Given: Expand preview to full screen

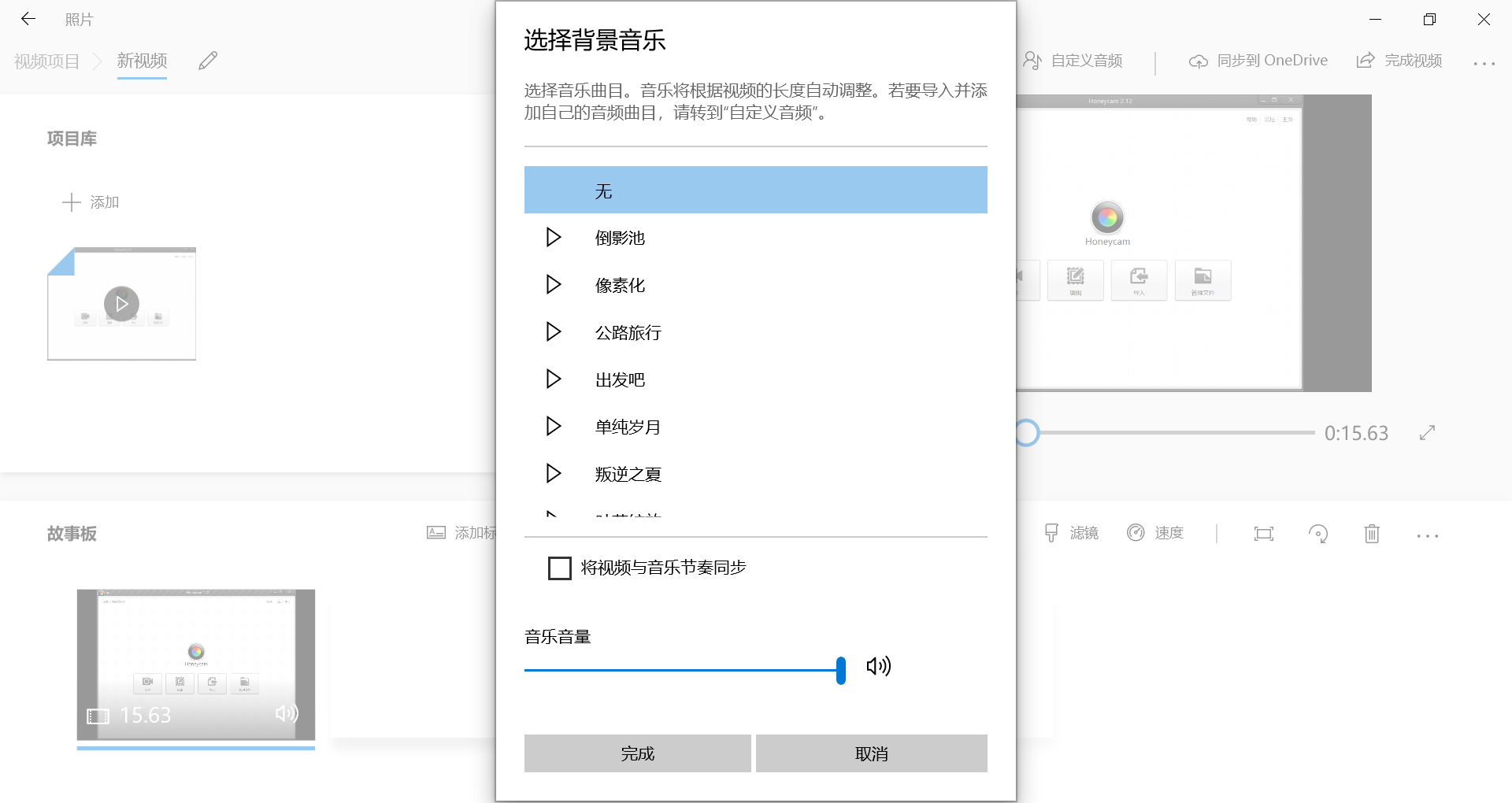Looking at the screenshot, I should (1427, 432).
